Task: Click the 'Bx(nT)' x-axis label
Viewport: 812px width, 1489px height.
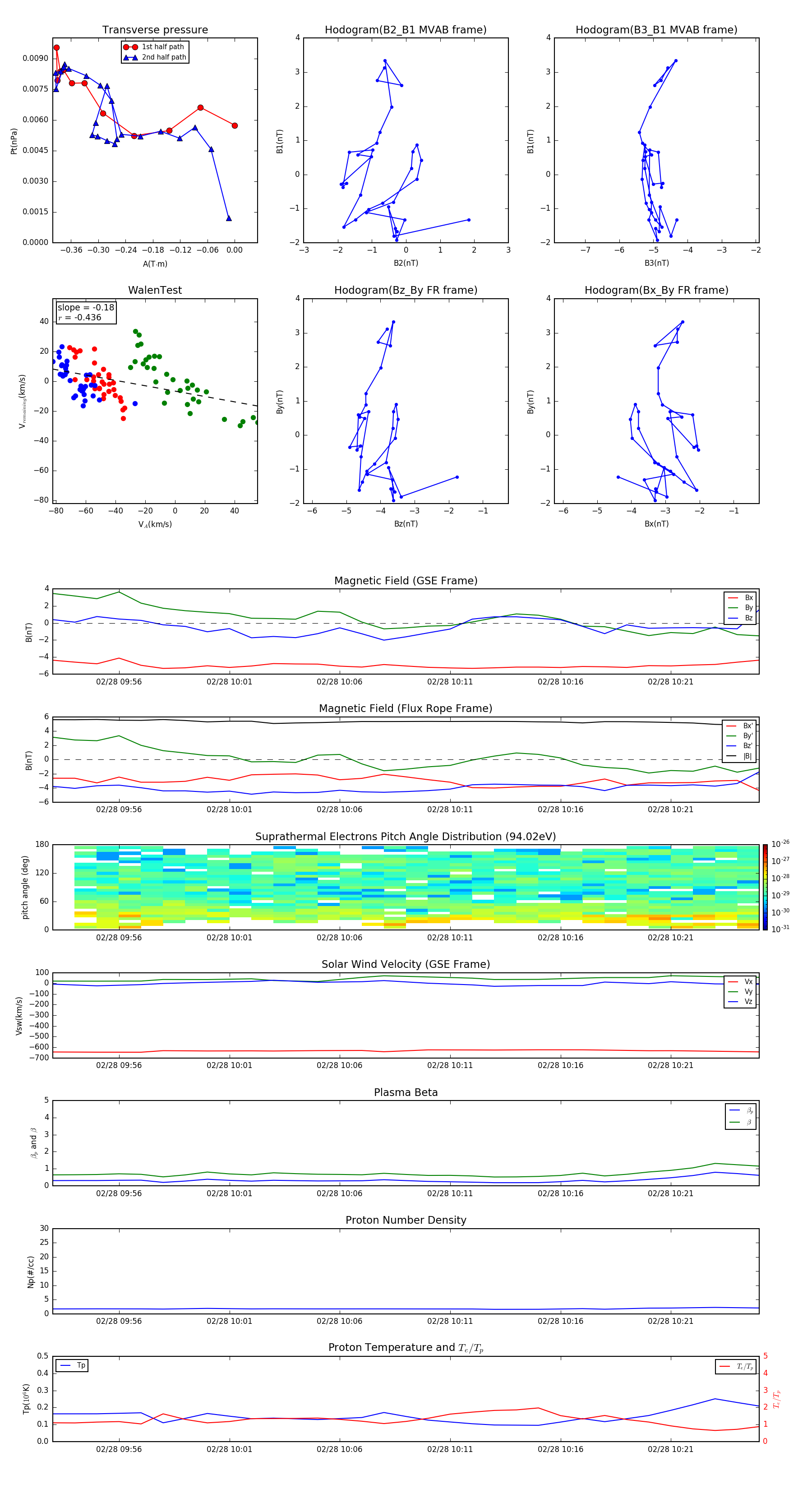Action: coord(656,524)
